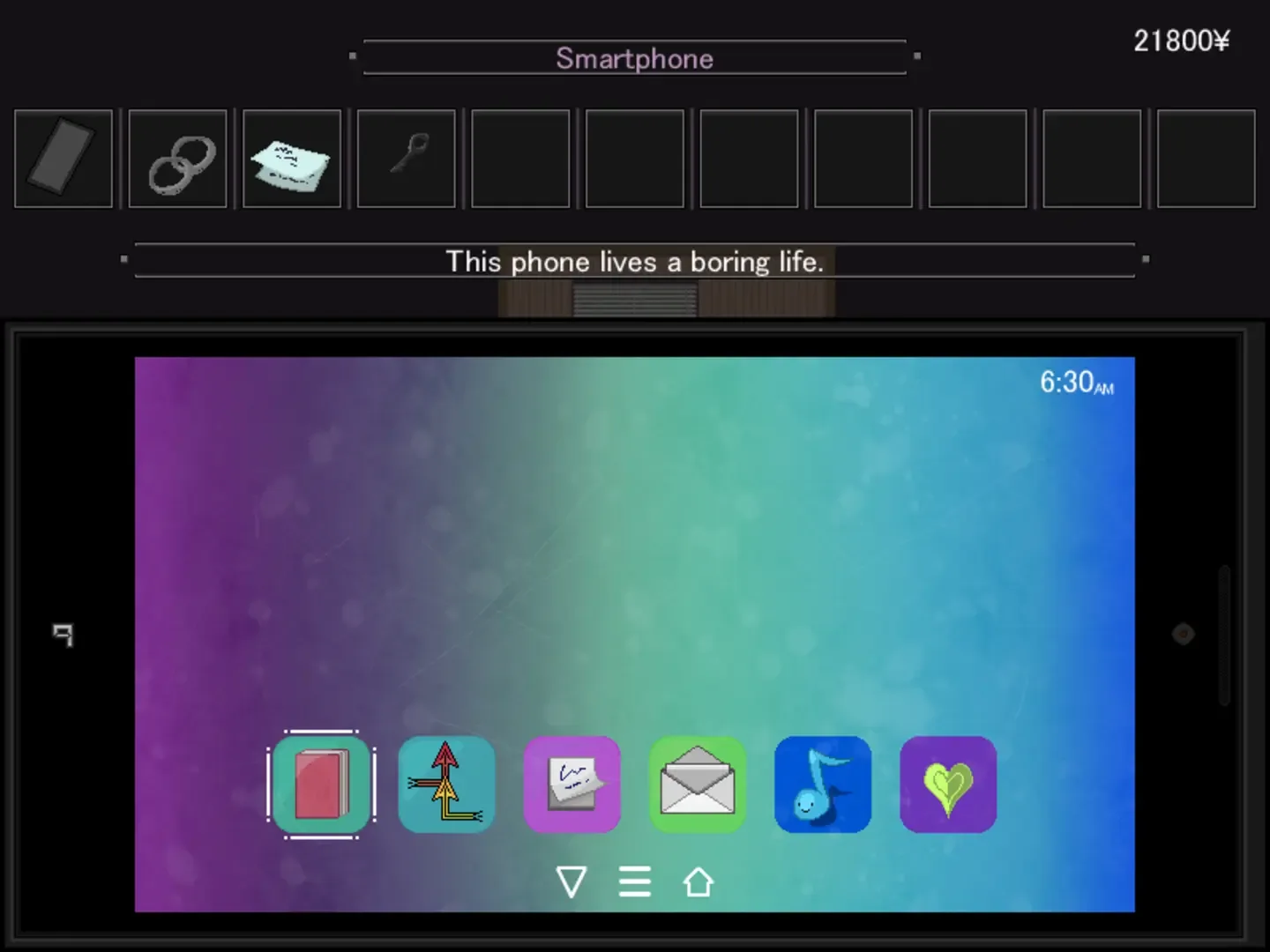Select the dark key inventory item
Image resolution: width=1270 pixels, height=952 pixels.
407,159
